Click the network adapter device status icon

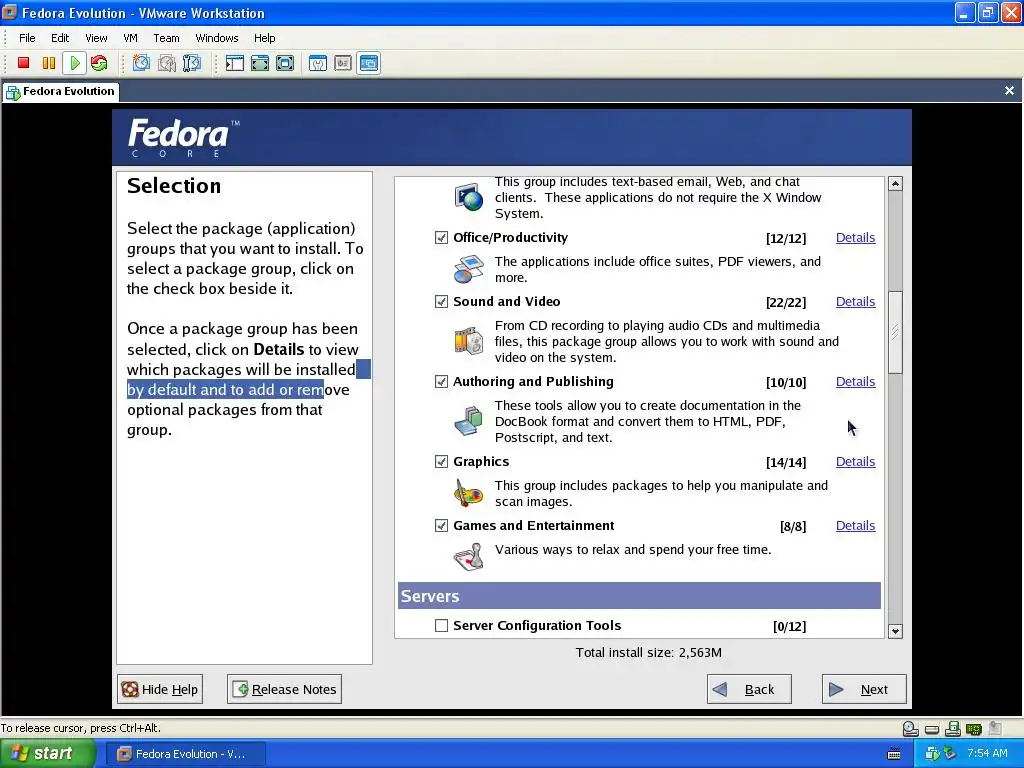coord(974,729)
